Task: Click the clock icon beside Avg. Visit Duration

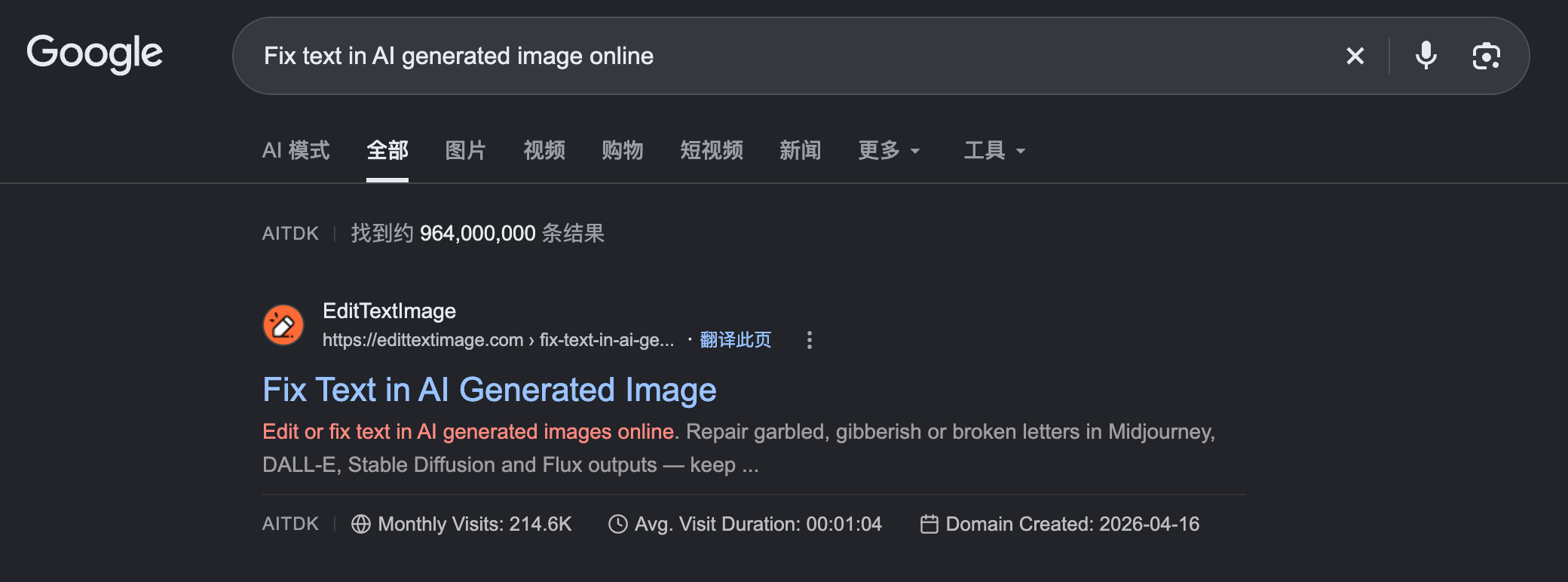Action: tap(618, 524)
